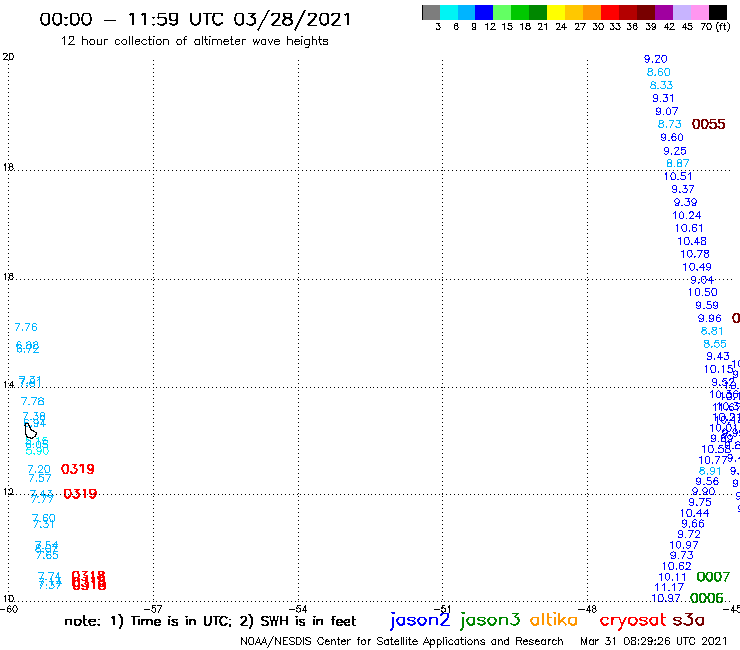Click the wave height value 9.37
The height and width of the screenshot is (650, 740).
click(682, 189)
